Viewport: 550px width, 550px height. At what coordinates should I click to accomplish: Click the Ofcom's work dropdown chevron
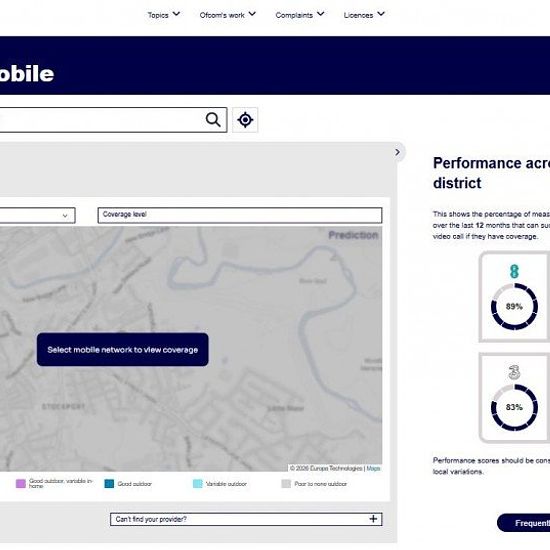click(252, 14)
